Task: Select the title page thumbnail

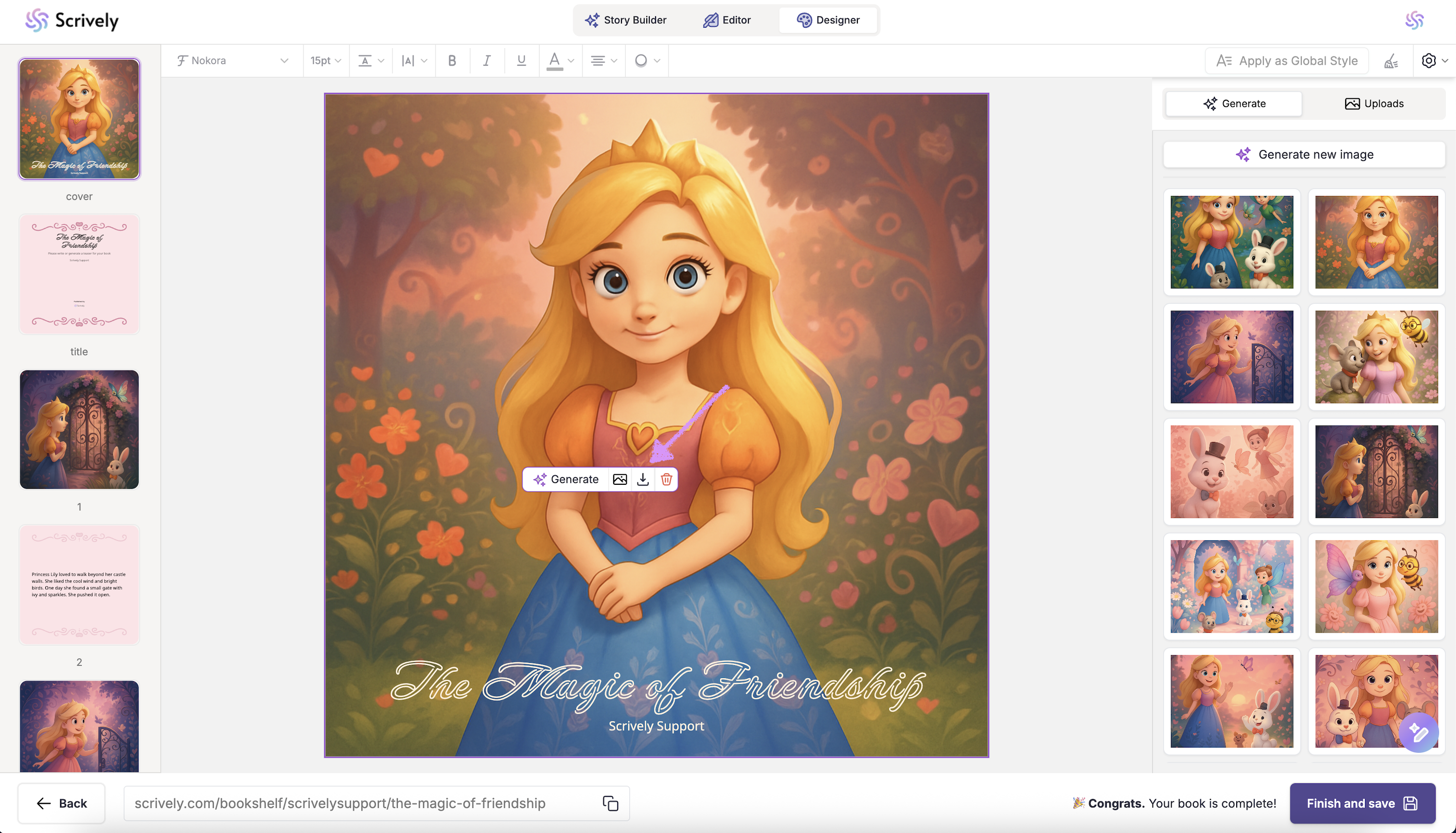Action: pyautogui.click(x=79, y=274)
